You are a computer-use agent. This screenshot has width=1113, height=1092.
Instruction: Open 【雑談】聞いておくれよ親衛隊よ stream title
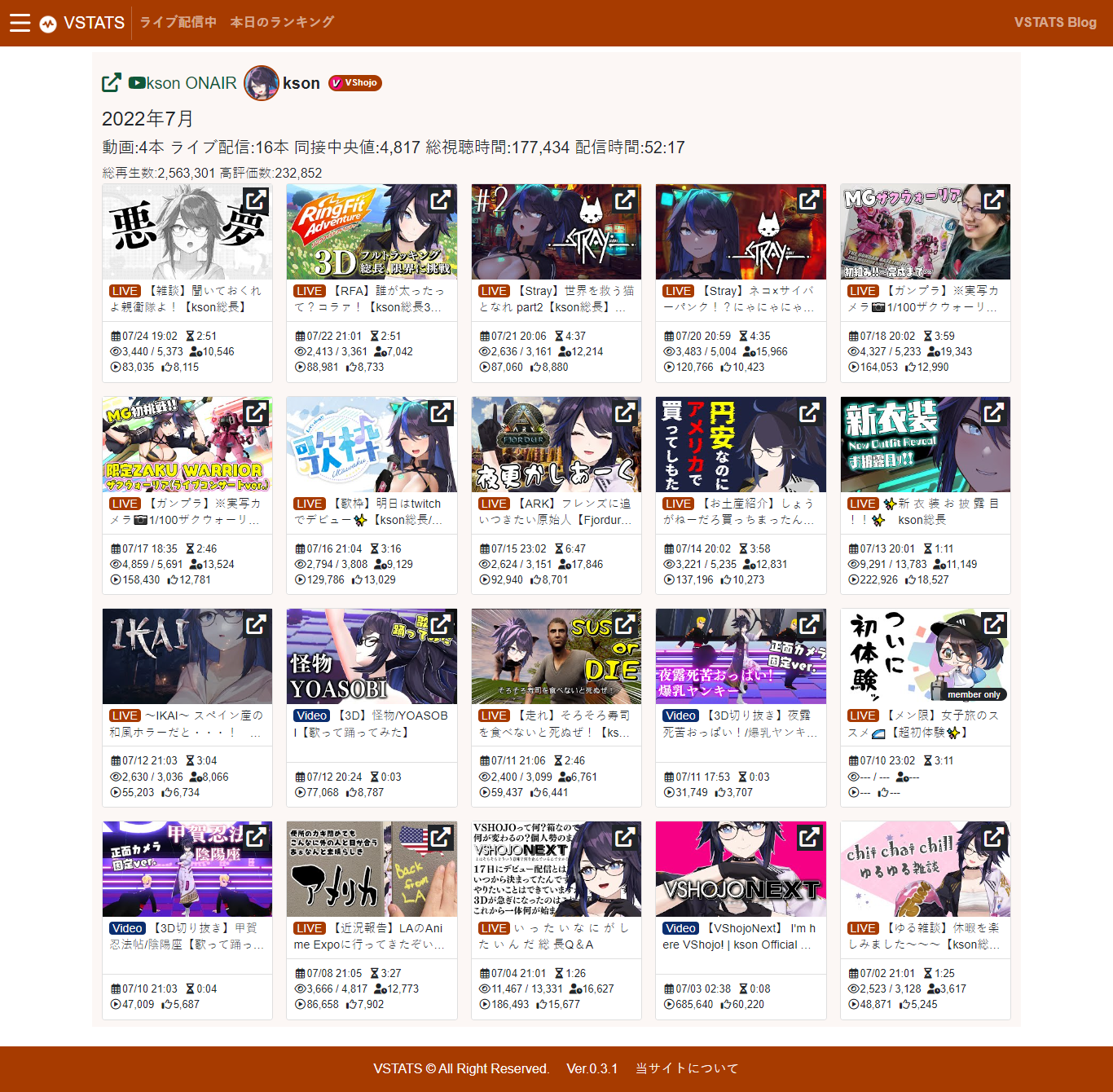point(187,299)
